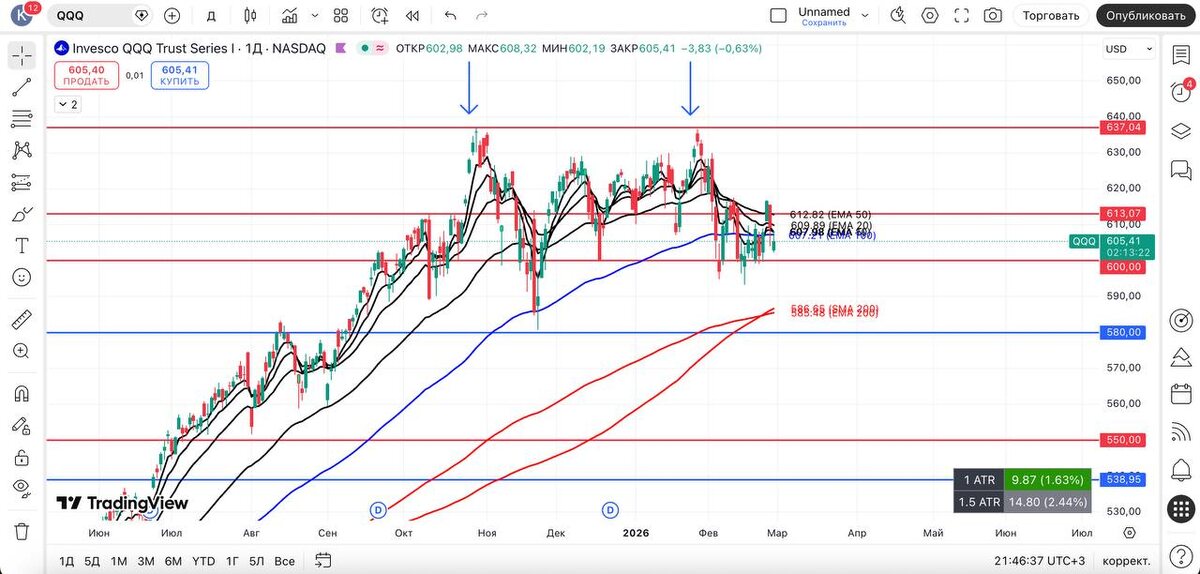Click the market status indicator pill
Screen dimensions: 1200x574
373,48
